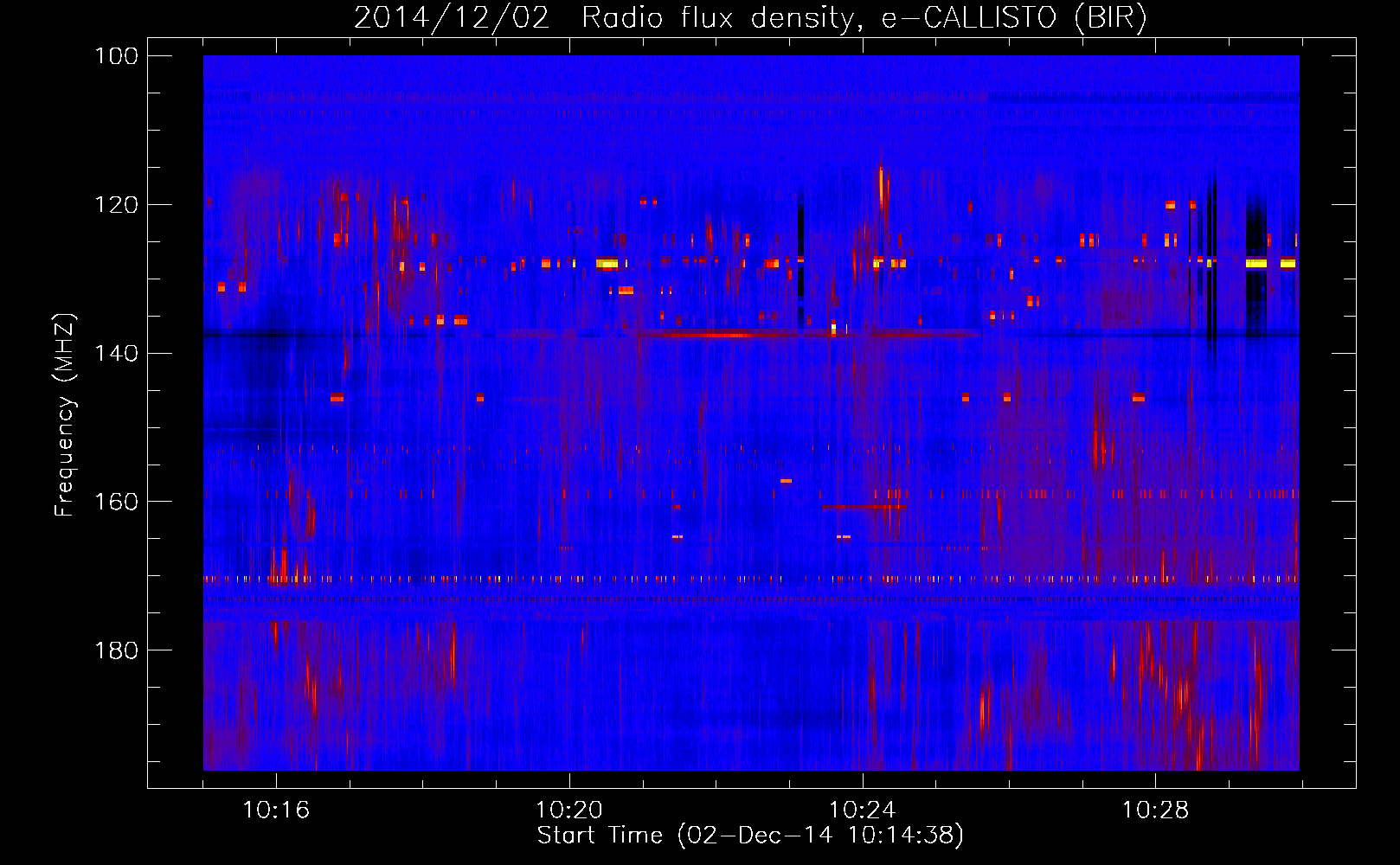Click the 10:28 time tick label
Viewport: 1400px width, 865px height.
pos(1156,811)
